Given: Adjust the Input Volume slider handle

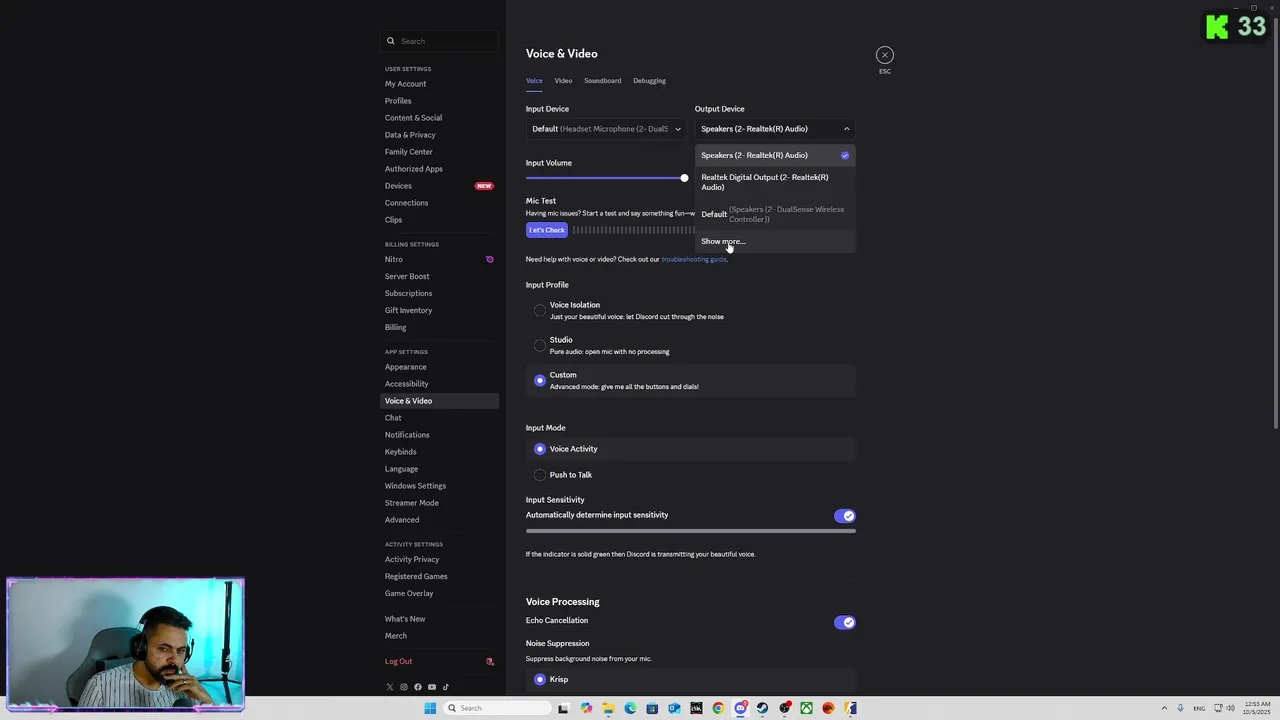Looking at the screenshot, I should [684, 178].
